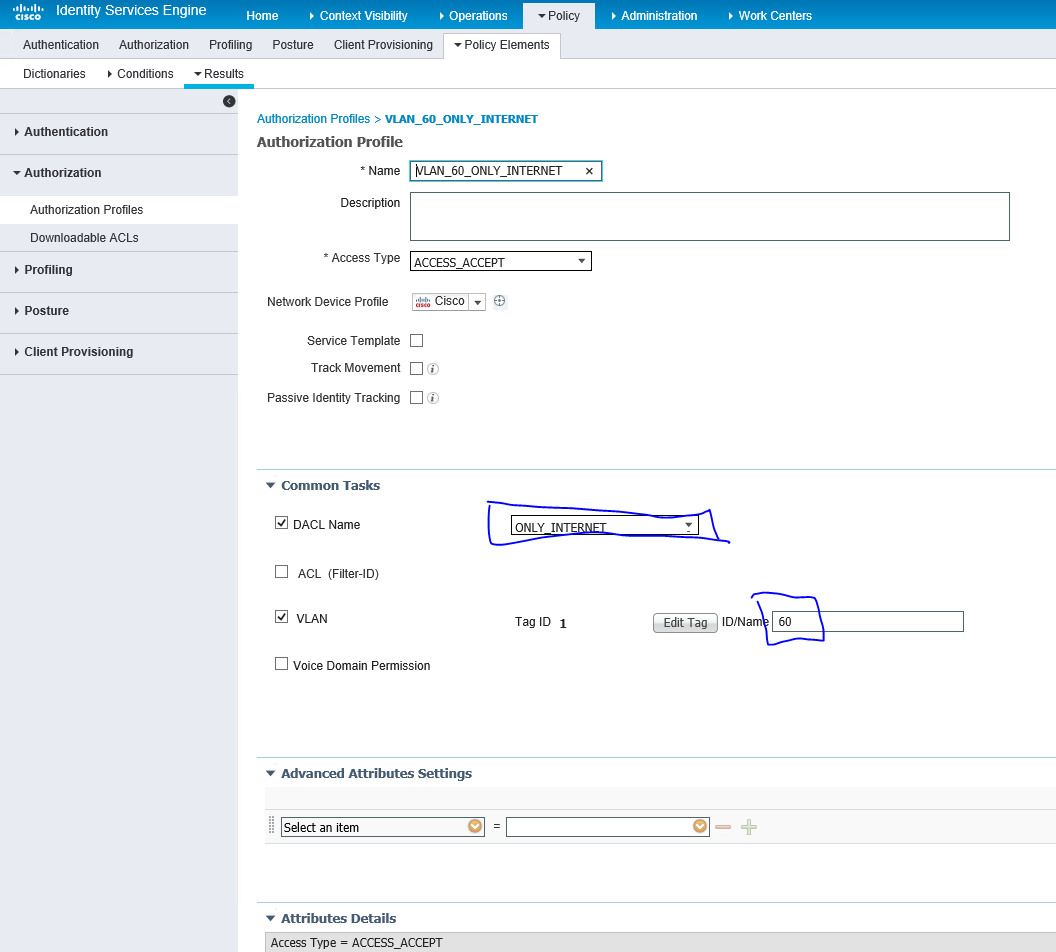
Task: Go to the Home menu
Action: click(262, 15)
